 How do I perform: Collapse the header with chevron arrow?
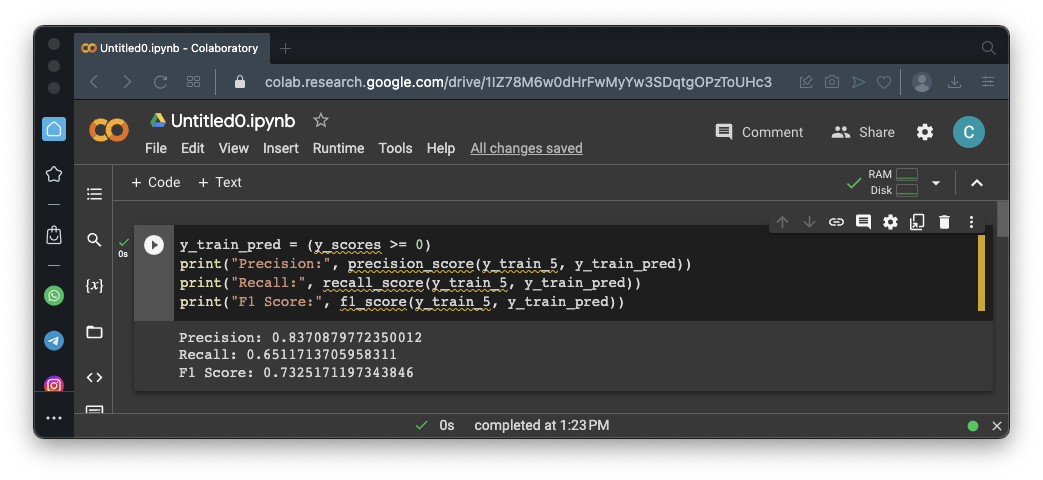point(977,183)
